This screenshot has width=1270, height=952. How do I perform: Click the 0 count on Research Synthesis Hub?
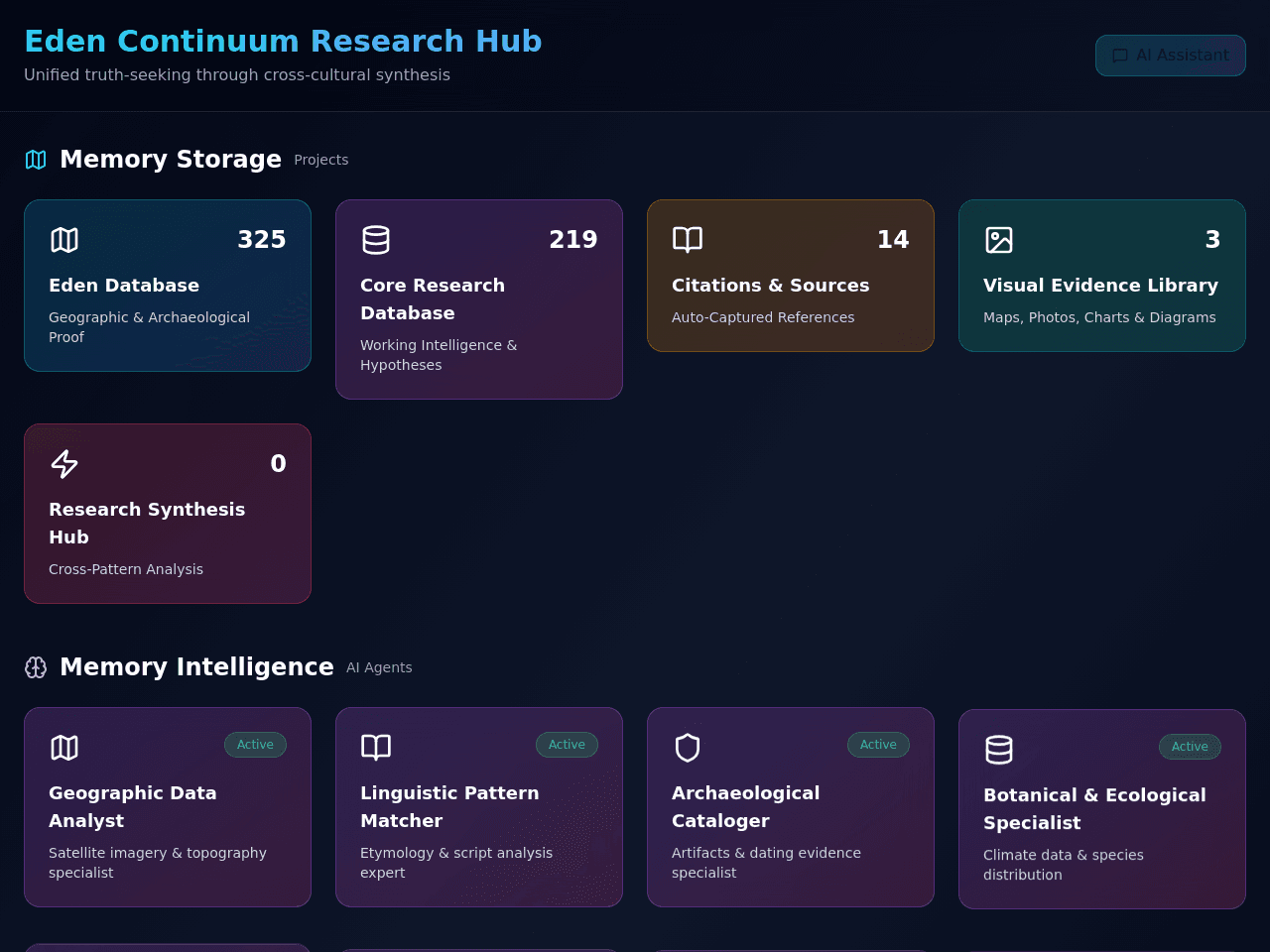279,464
